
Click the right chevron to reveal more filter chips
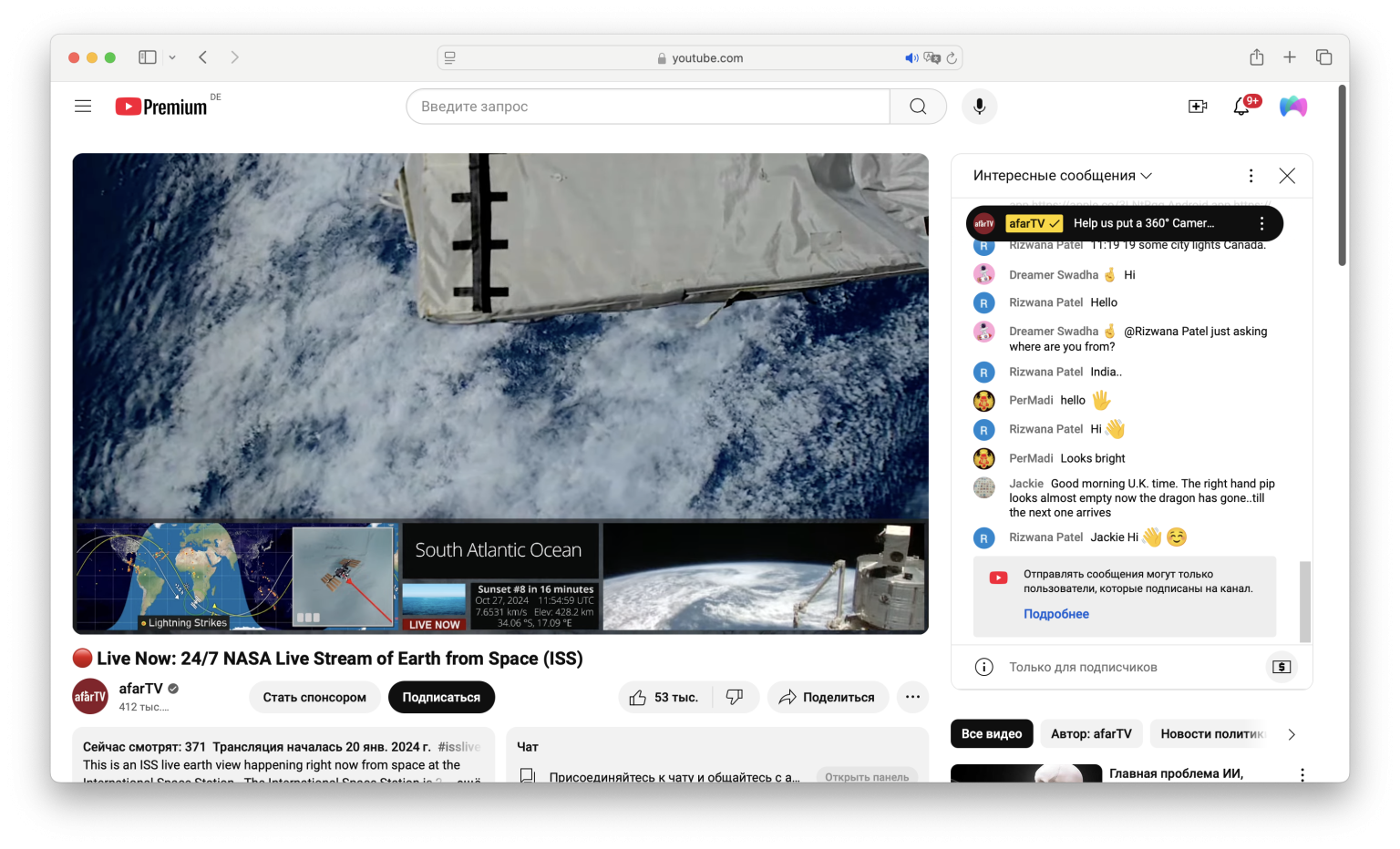[1292, 733]
